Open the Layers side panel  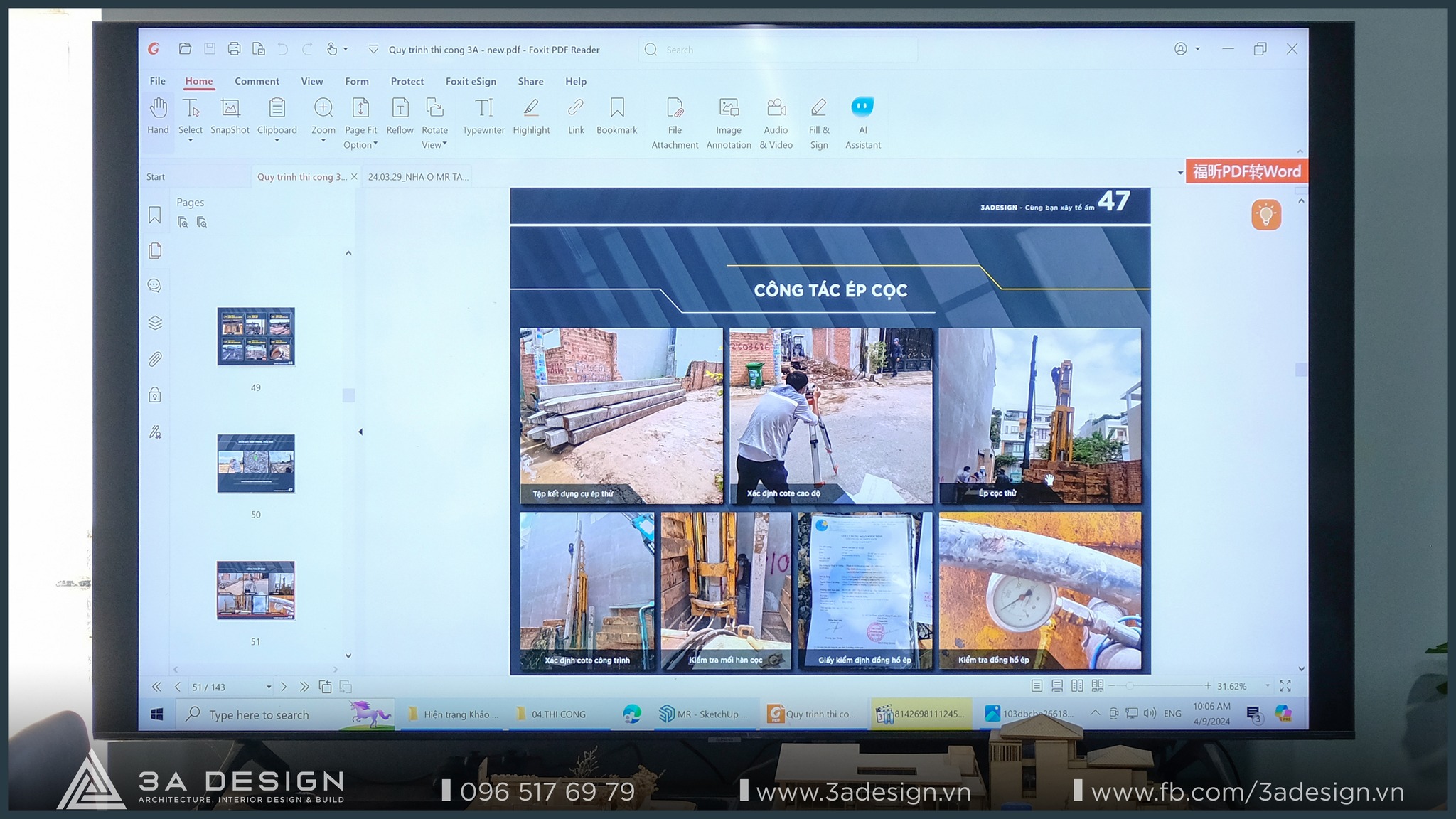[x=155, y=323]
